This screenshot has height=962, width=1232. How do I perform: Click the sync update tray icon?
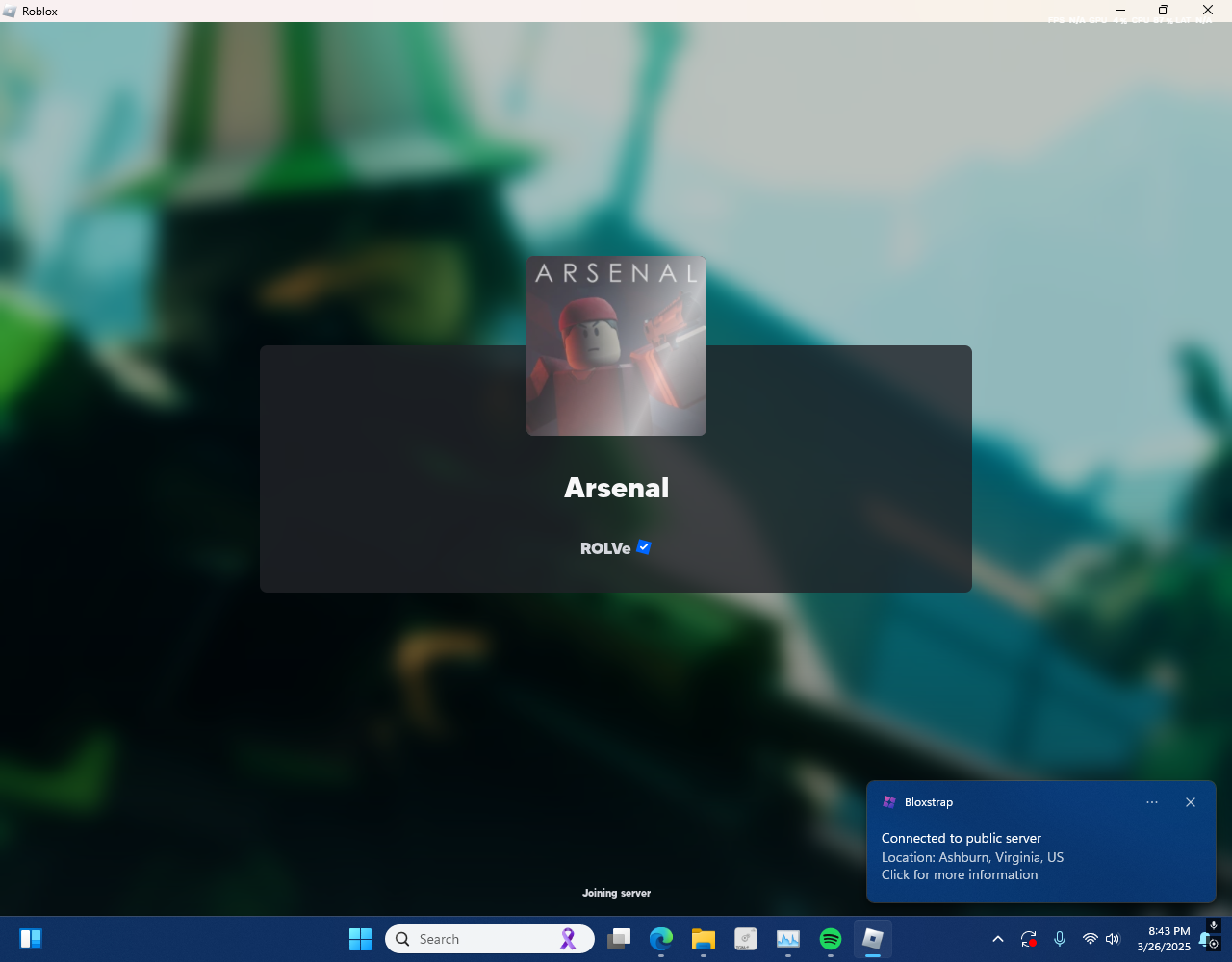(1029, 939)
